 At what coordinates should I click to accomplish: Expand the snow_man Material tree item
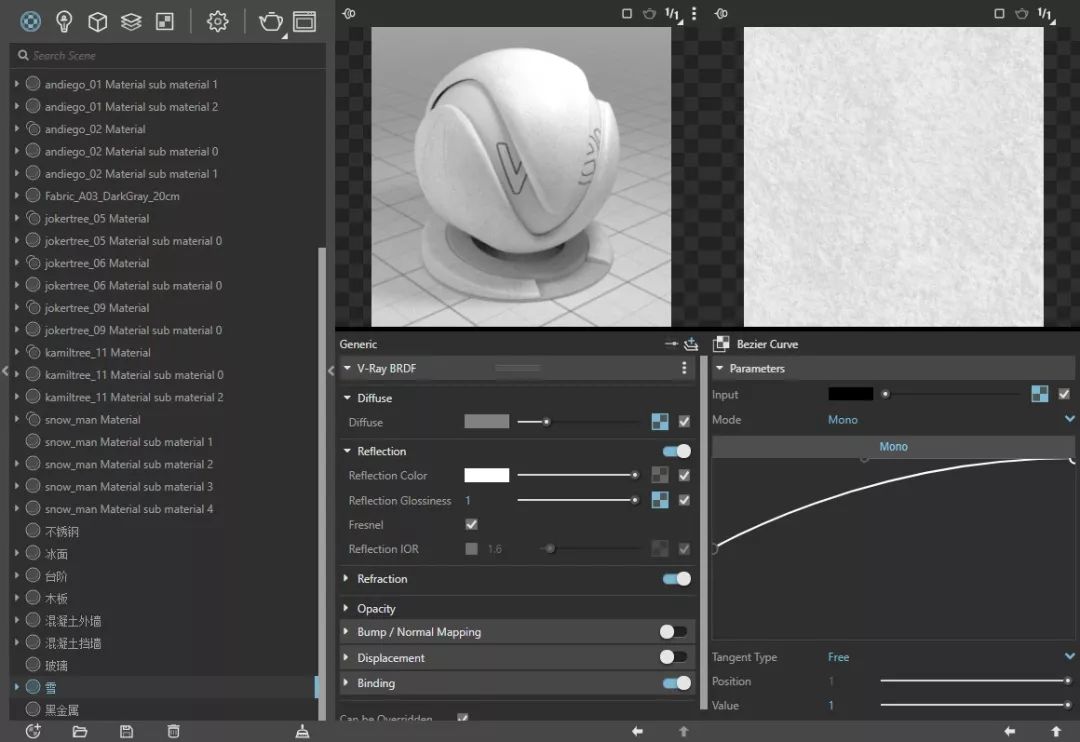pos(17,420)
